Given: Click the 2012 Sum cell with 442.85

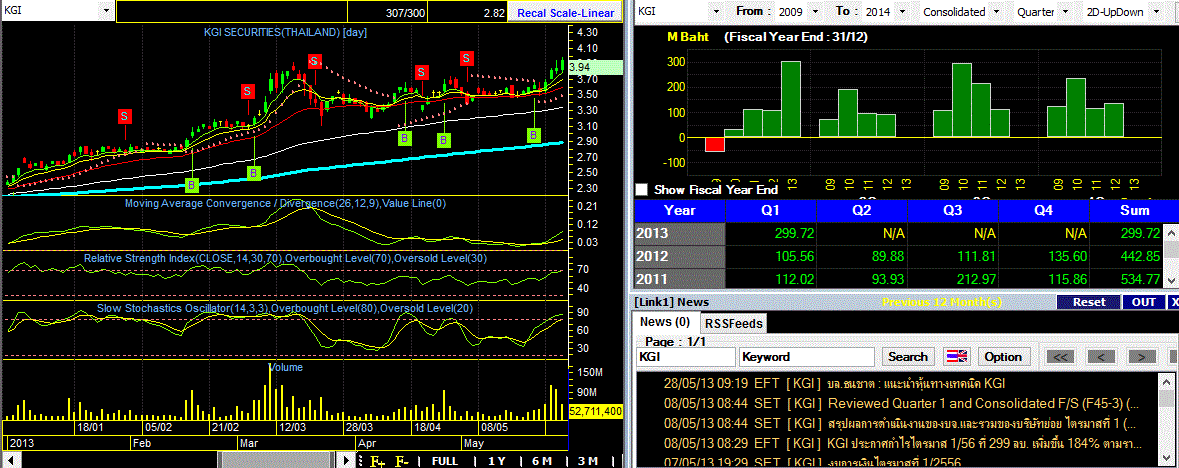Looking at the screenshot, I should pos(1126,257).
